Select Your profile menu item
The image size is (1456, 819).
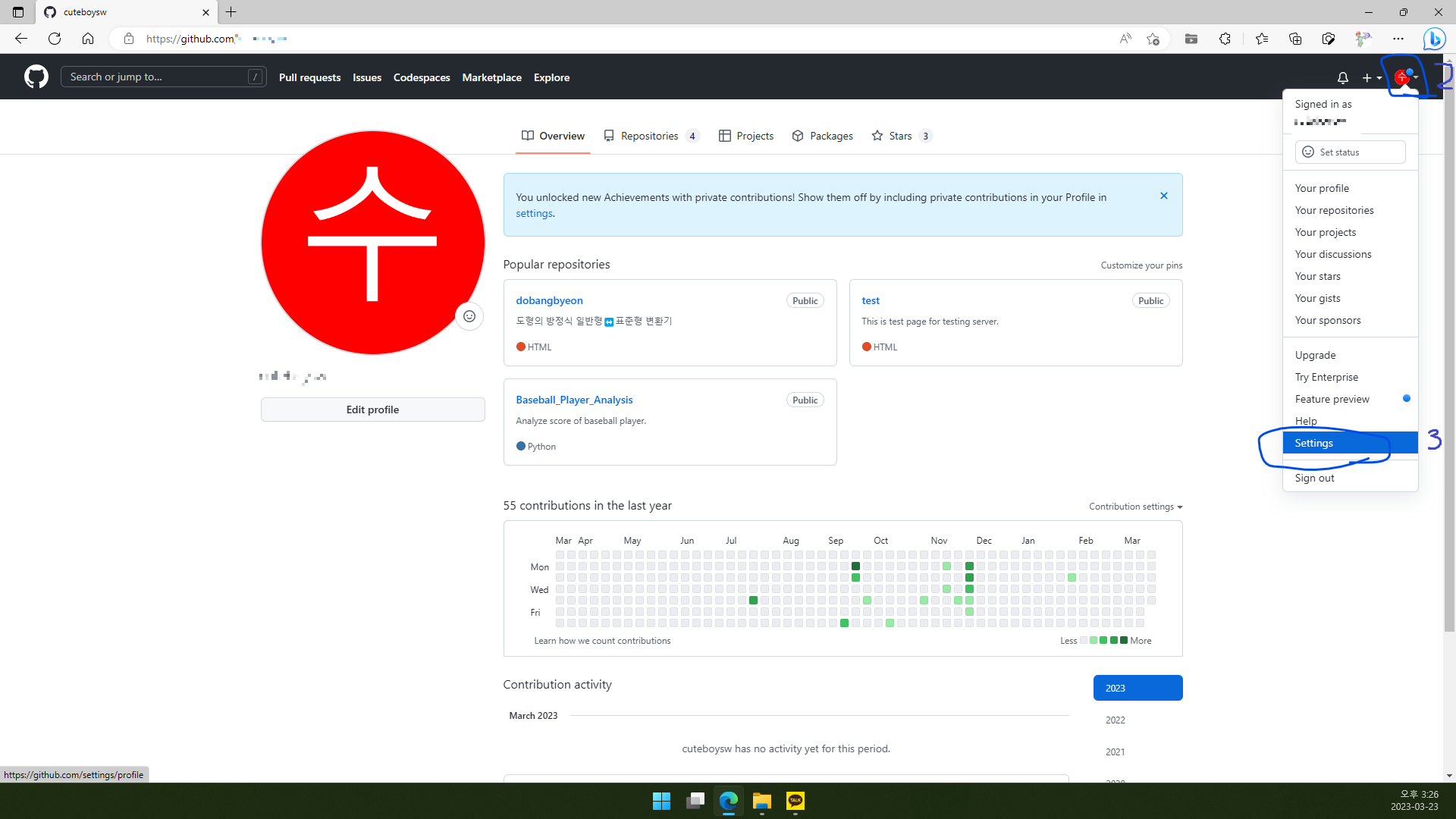click(1350, 188)
